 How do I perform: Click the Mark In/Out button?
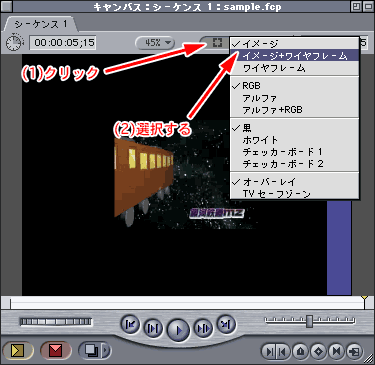point(276,351)
